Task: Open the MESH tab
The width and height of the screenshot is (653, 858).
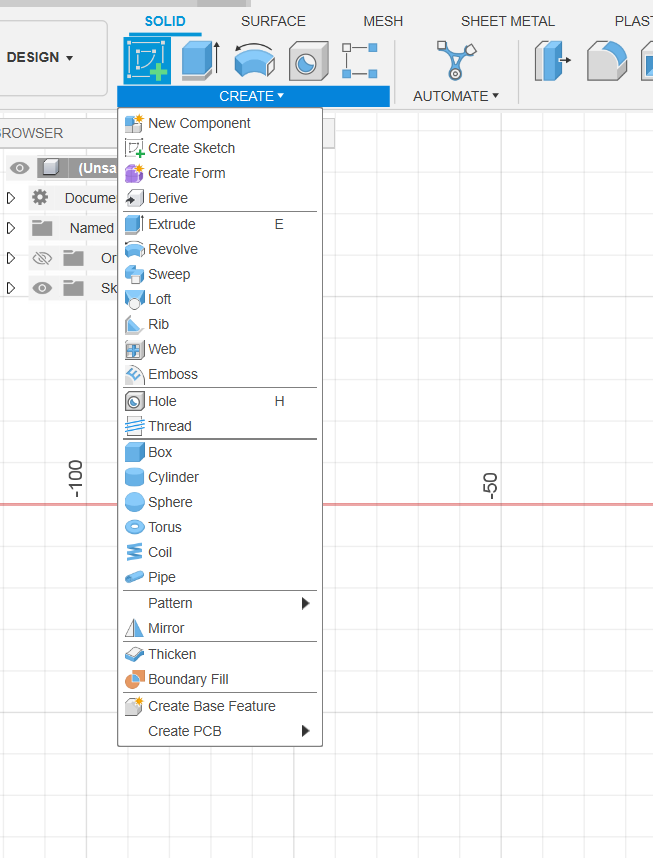Action: (x=383, y=21)
